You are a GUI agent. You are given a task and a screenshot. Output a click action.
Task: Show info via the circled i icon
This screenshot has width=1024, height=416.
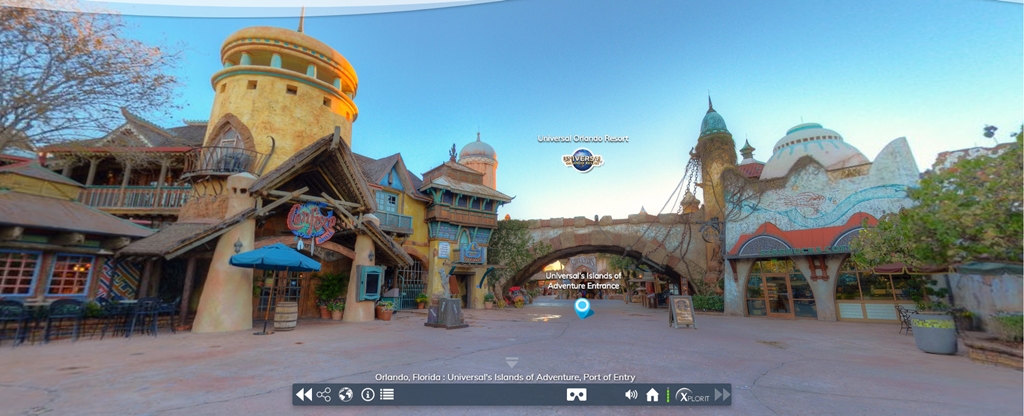[x=367, y=395]
